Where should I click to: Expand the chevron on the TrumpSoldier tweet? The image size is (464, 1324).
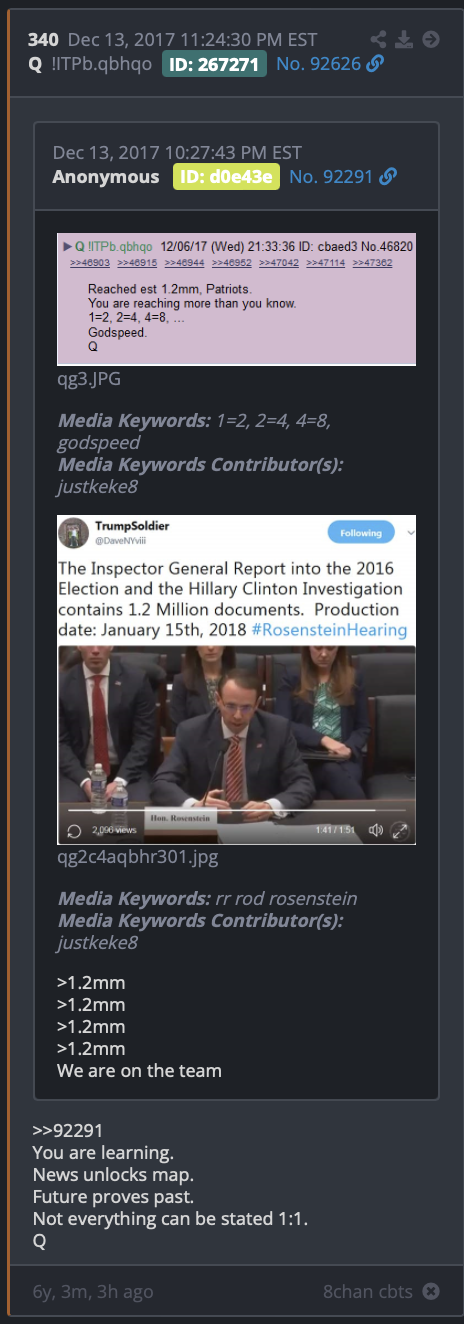point(409,533)
